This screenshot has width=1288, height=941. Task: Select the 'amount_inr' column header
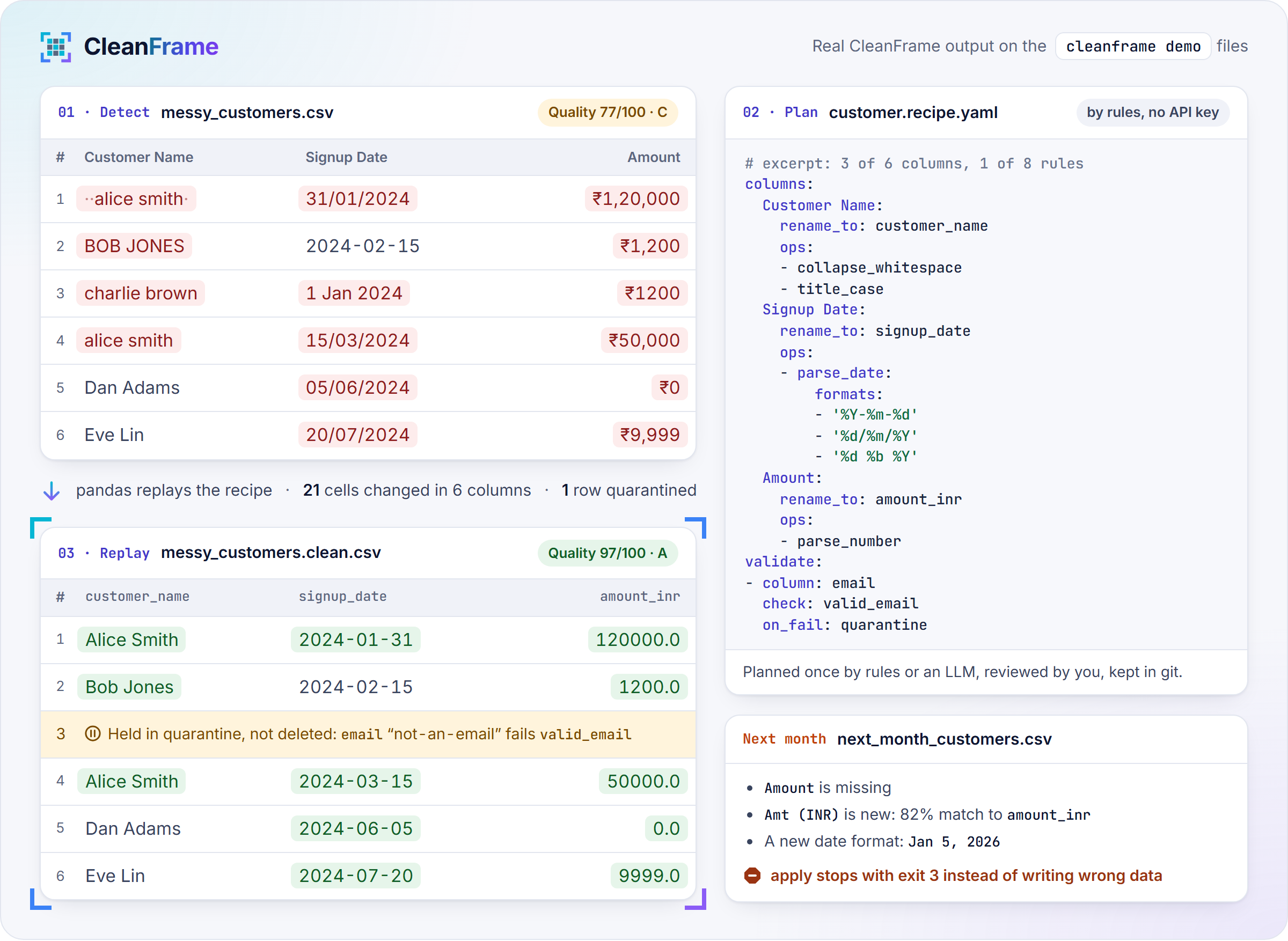coord(640,597)
